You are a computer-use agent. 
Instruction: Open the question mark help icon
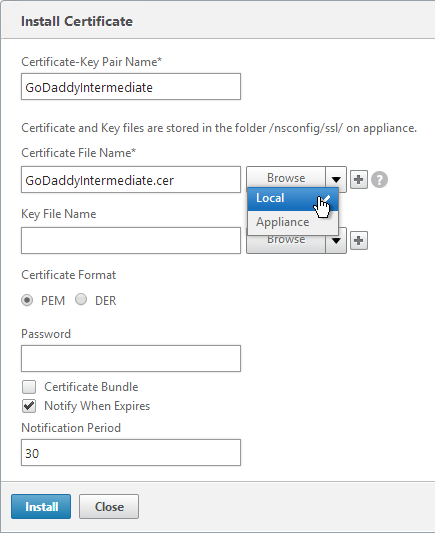click(x=379, y=179)
